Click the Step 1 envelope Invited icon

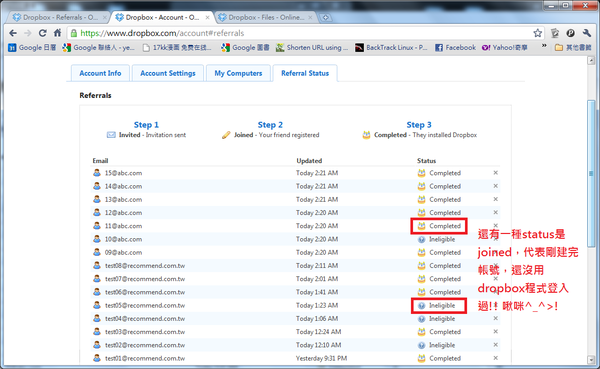coord(111,135)
